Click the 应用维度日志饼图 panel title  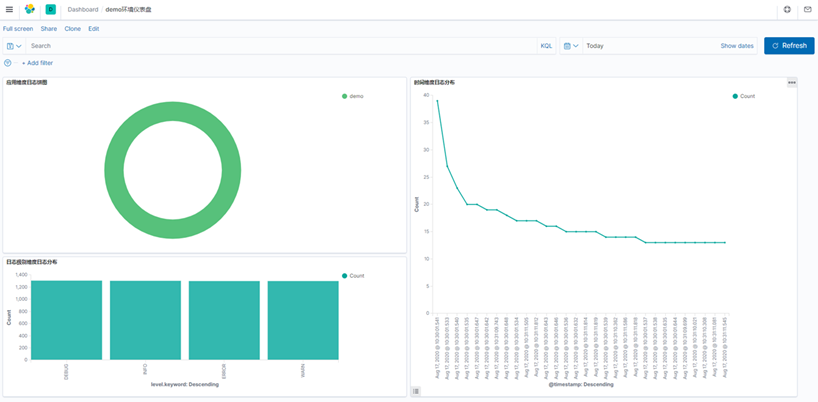tap(27, 82)
